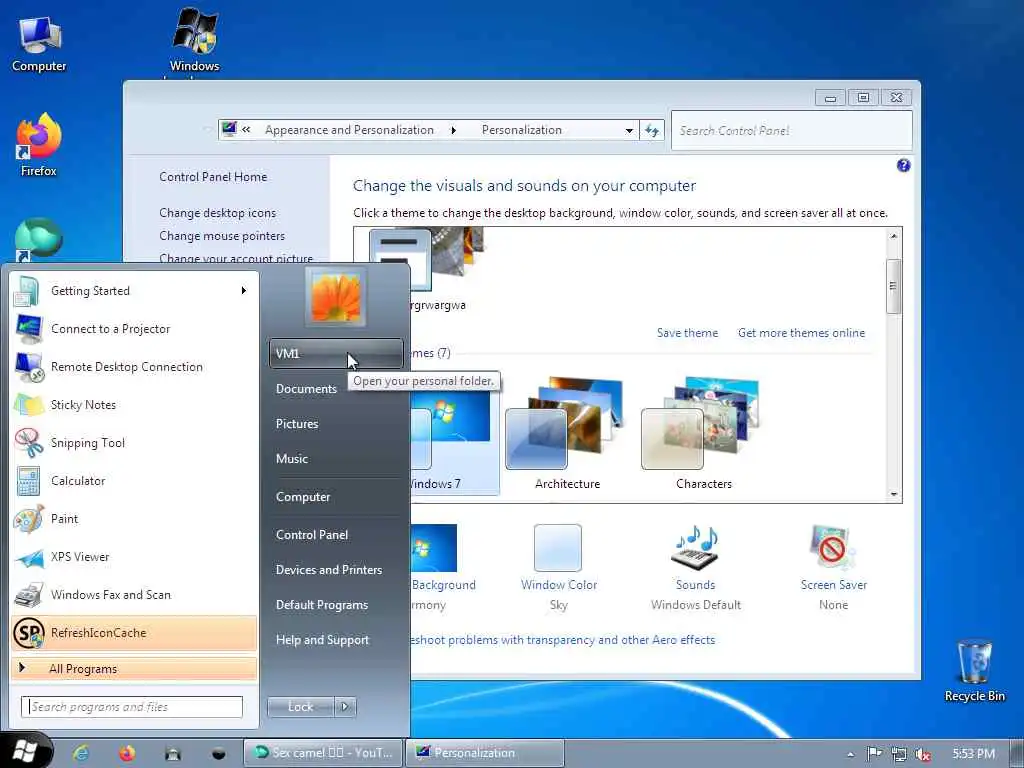Image resolution: width=1024 pixels, height=768 pixels.
Task: Expand the Getting Started submenu arrow
Action: click(x=244, y=290)
